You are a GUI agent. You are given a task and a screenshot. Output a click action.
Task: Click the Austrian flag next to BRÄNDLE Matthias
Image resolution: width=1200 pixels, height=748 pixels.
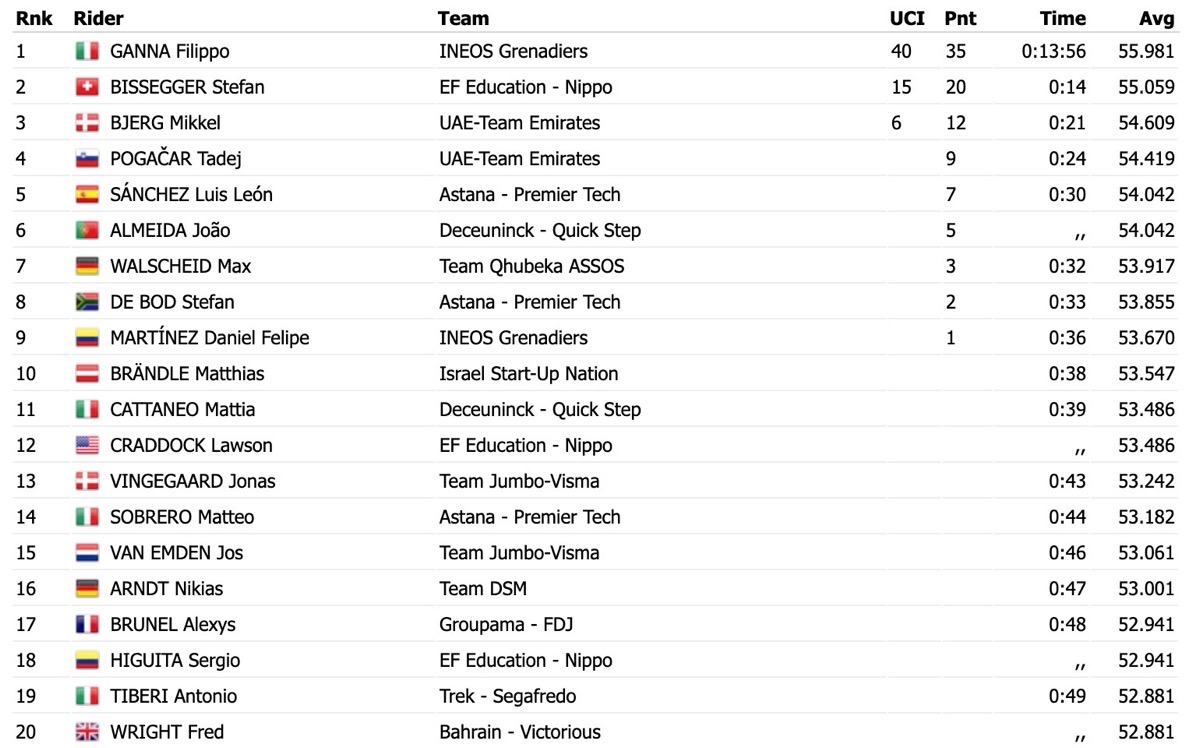[87, 374]
